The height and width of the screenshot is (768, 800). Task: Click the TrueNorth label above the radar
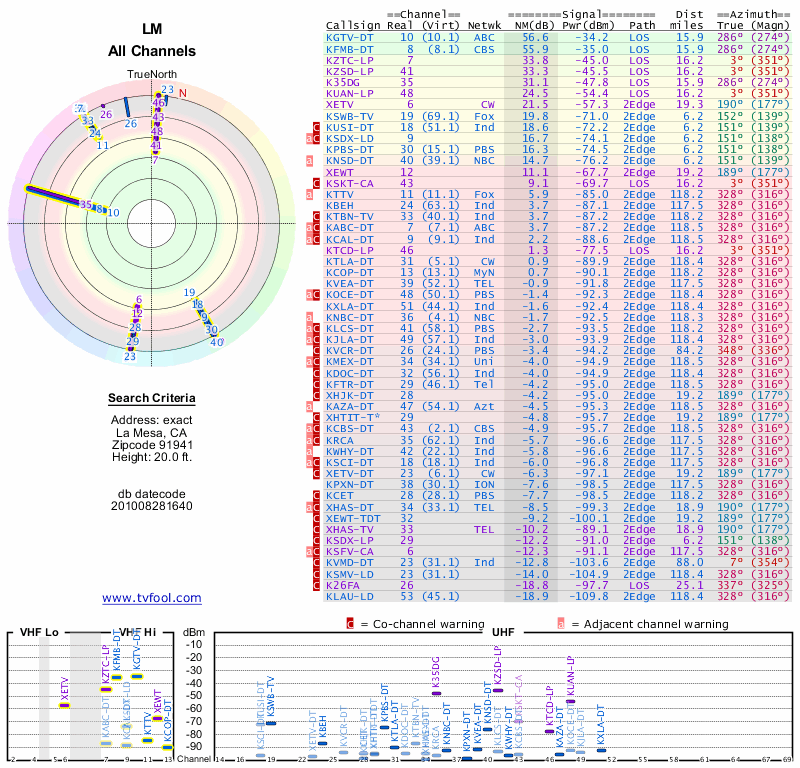point(152,75)
